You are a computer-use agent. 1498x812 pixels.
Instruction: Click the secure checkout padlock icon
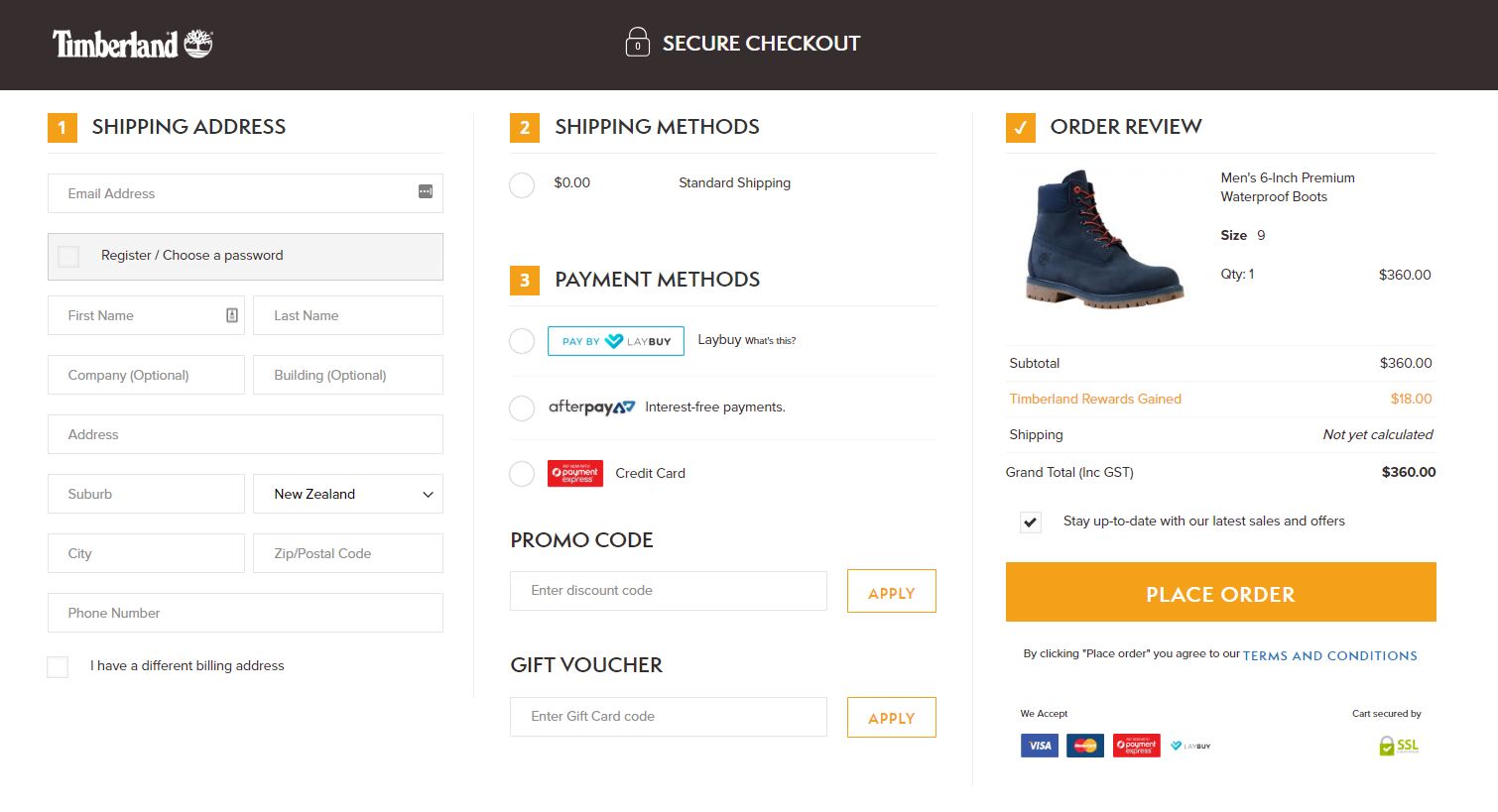638,42
